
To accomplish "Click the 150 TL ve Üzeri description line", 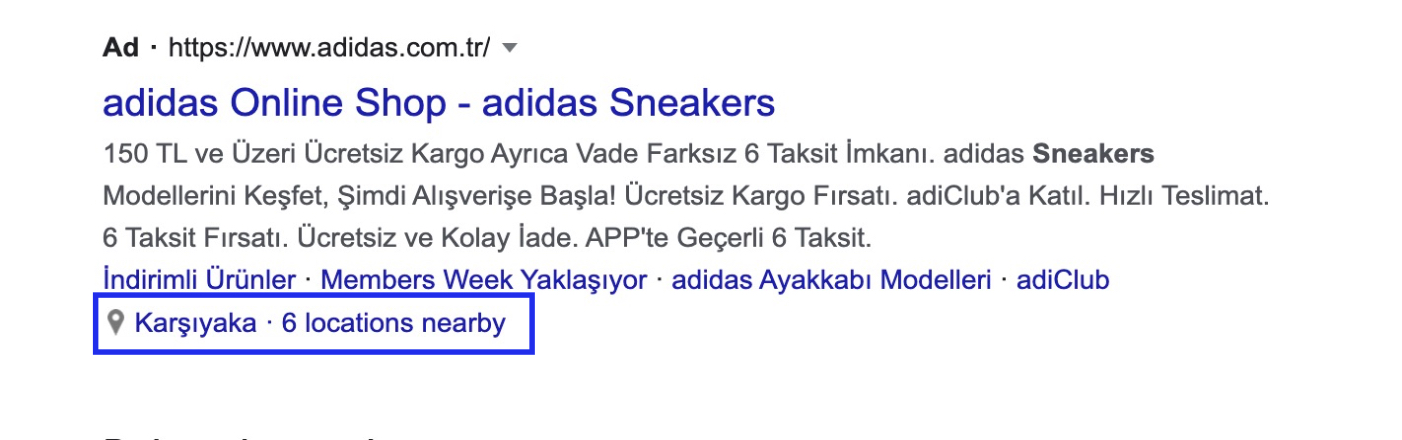I will click(x=629, y=155).
